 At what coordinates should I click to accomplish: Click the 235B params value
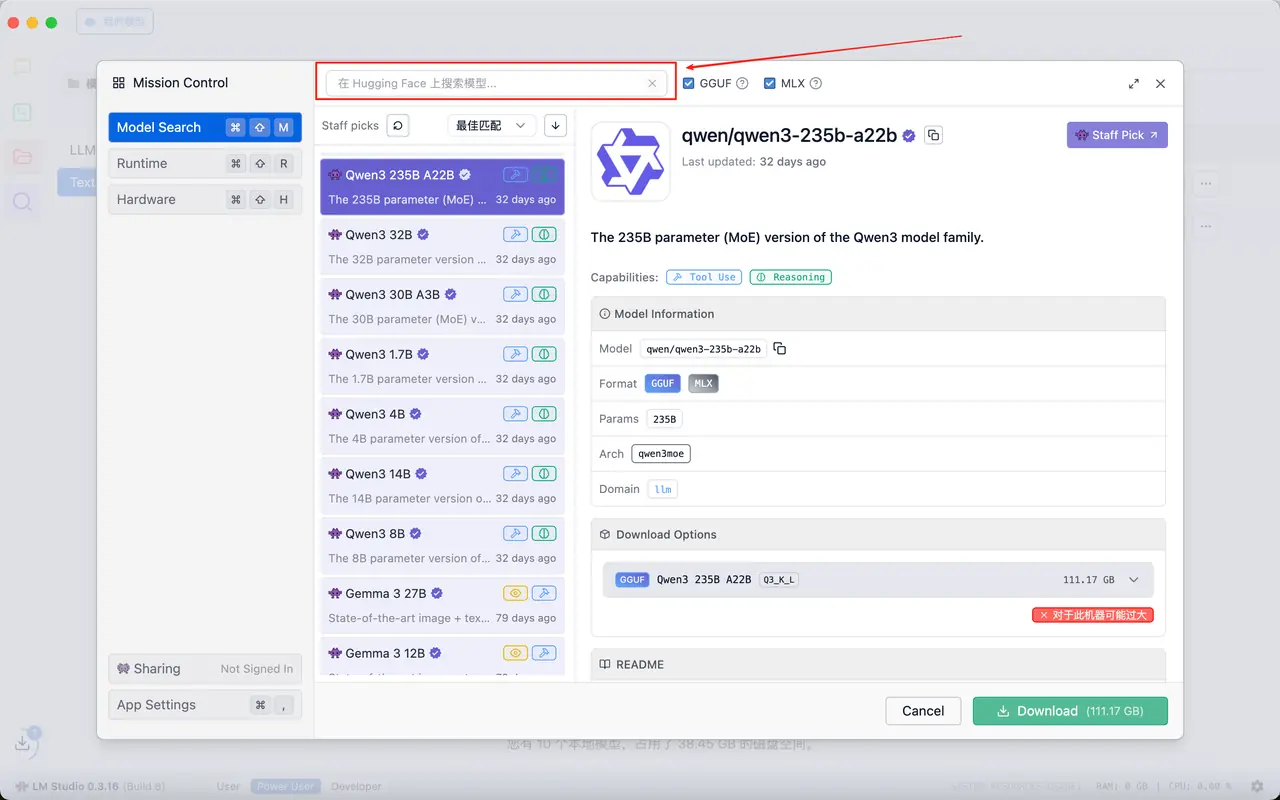click(664, 419)
